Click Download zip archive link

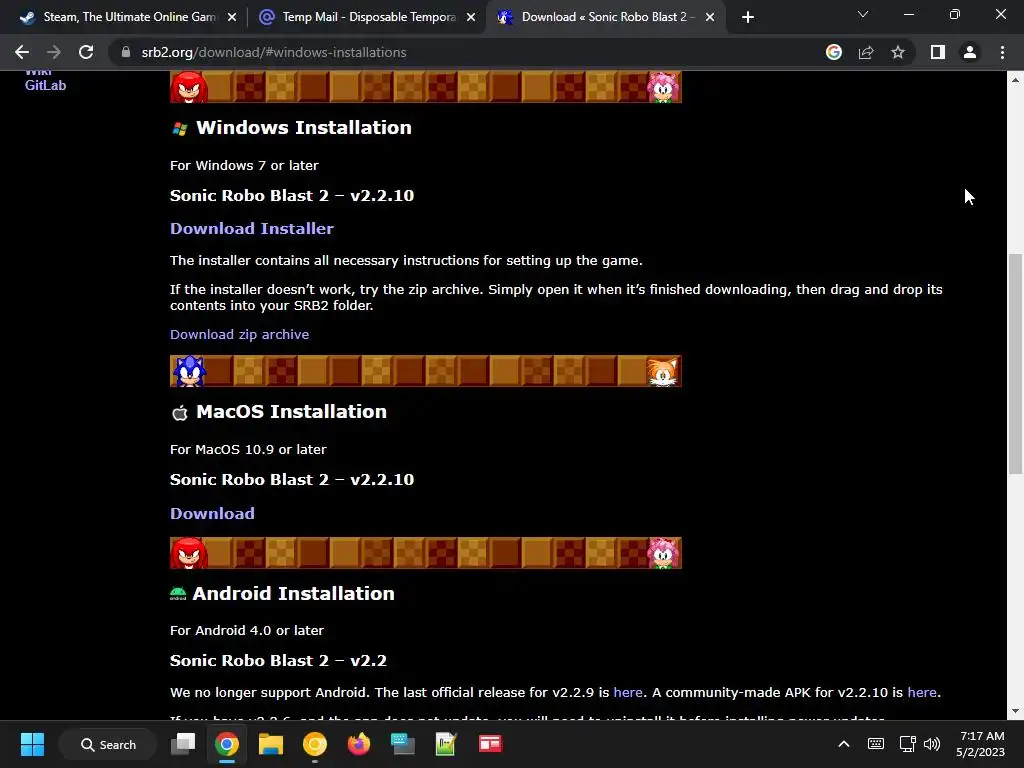coord(239,334)
